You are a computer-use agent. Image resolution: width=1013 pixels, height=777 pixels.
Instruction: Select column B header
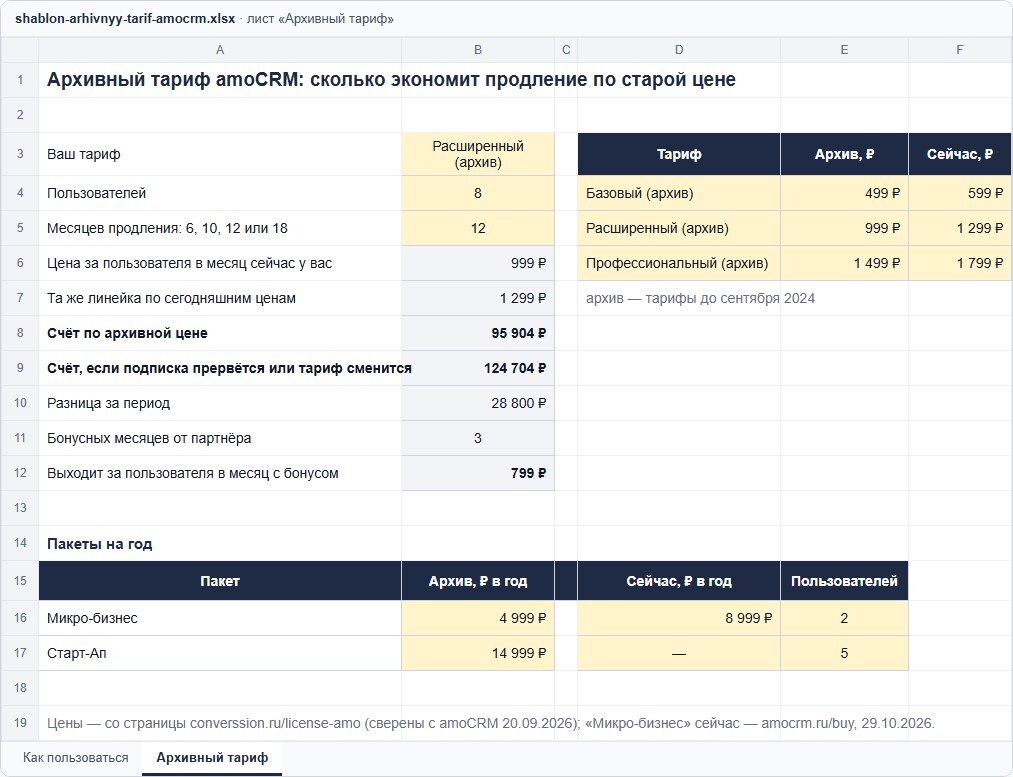point(477,50)
